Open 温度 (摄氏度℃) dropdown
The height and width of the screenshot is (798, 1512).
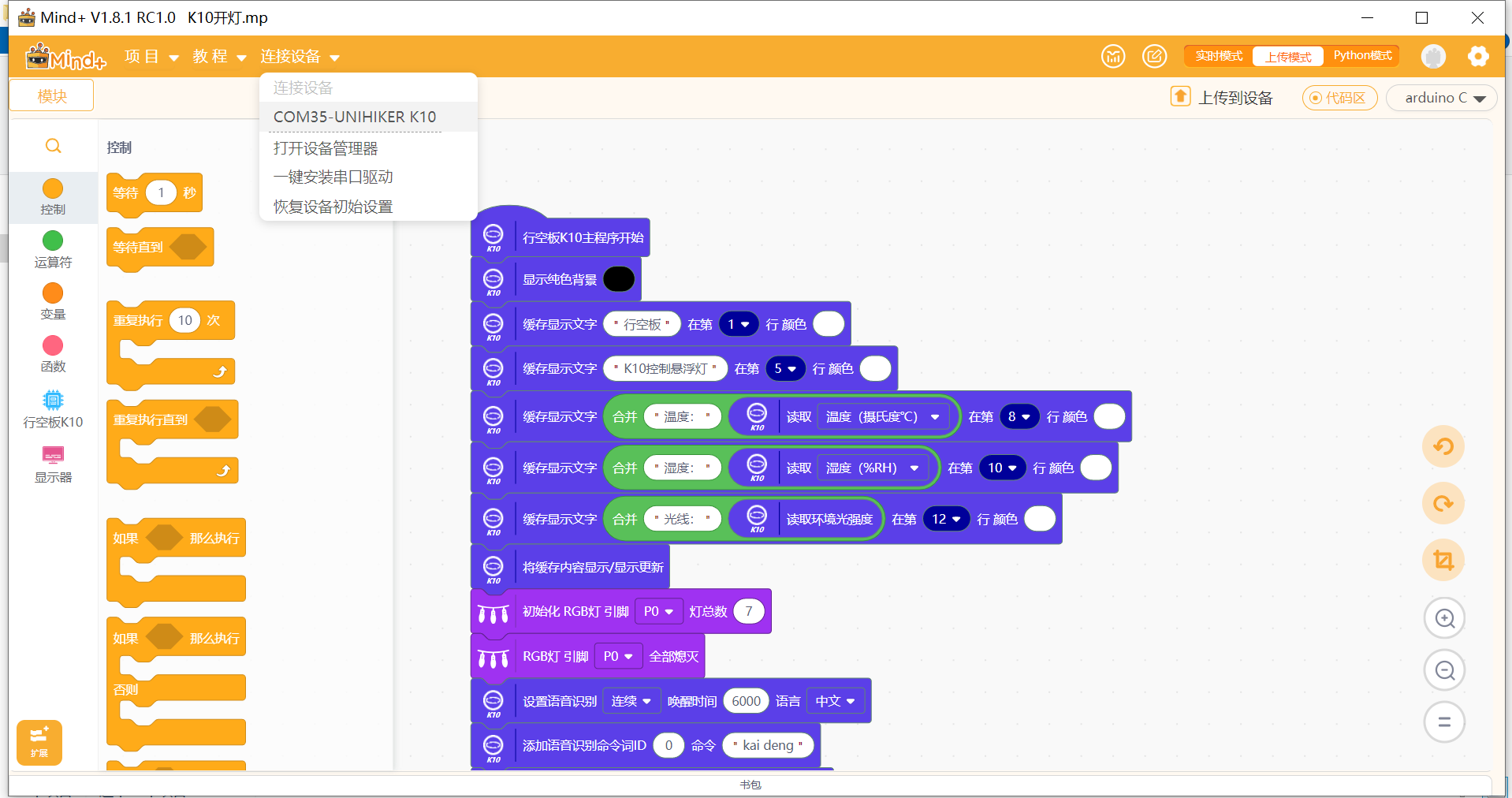[882, 416]
